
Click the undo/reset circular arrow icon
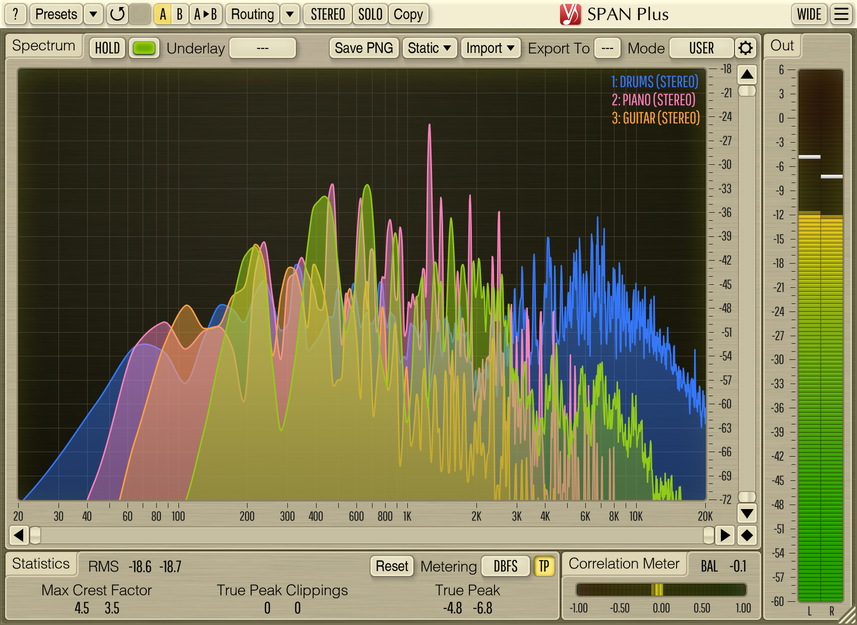tap(117, 14)
